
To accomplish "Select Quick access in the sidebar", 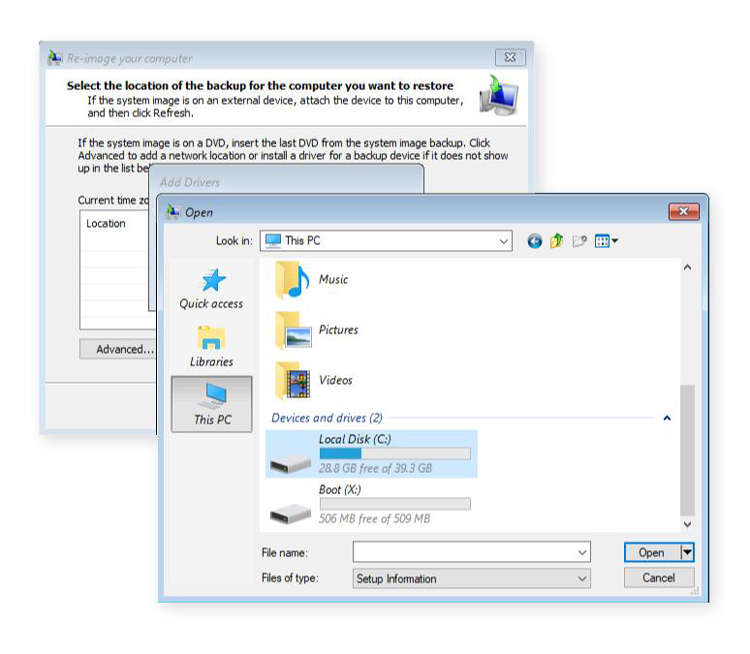I will click(211, 288).
